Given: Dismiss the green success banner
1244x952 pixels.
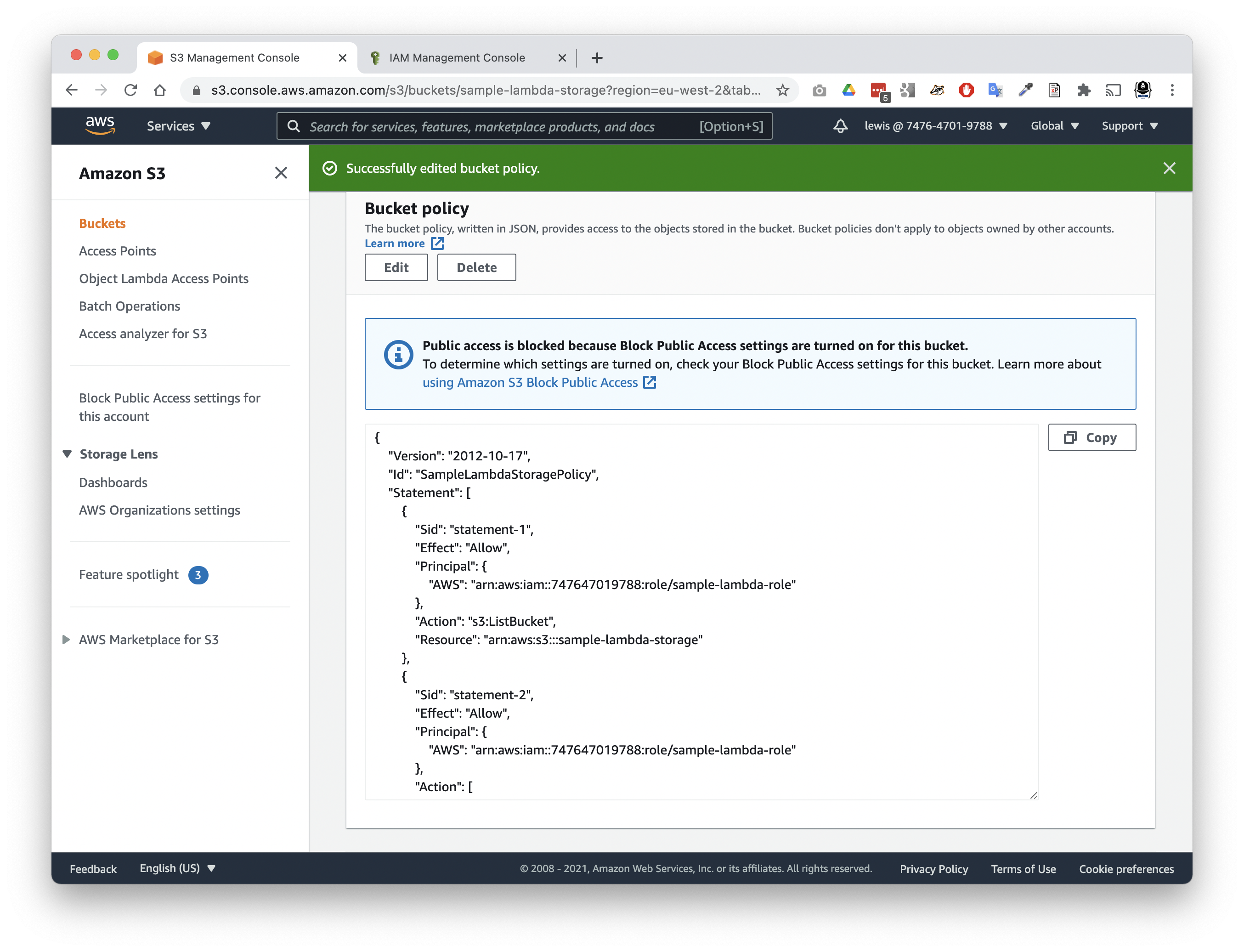Looking at the screenshot, I should pyautogui.click(x=1169, y=168).
